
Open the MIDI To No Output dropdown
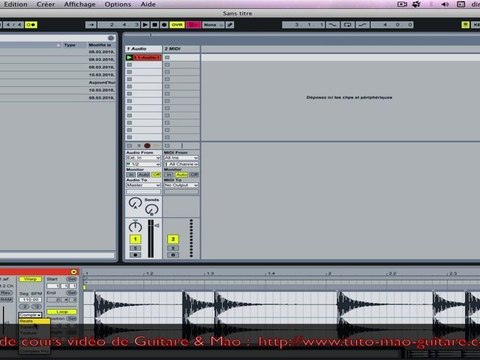coord(181,185)
